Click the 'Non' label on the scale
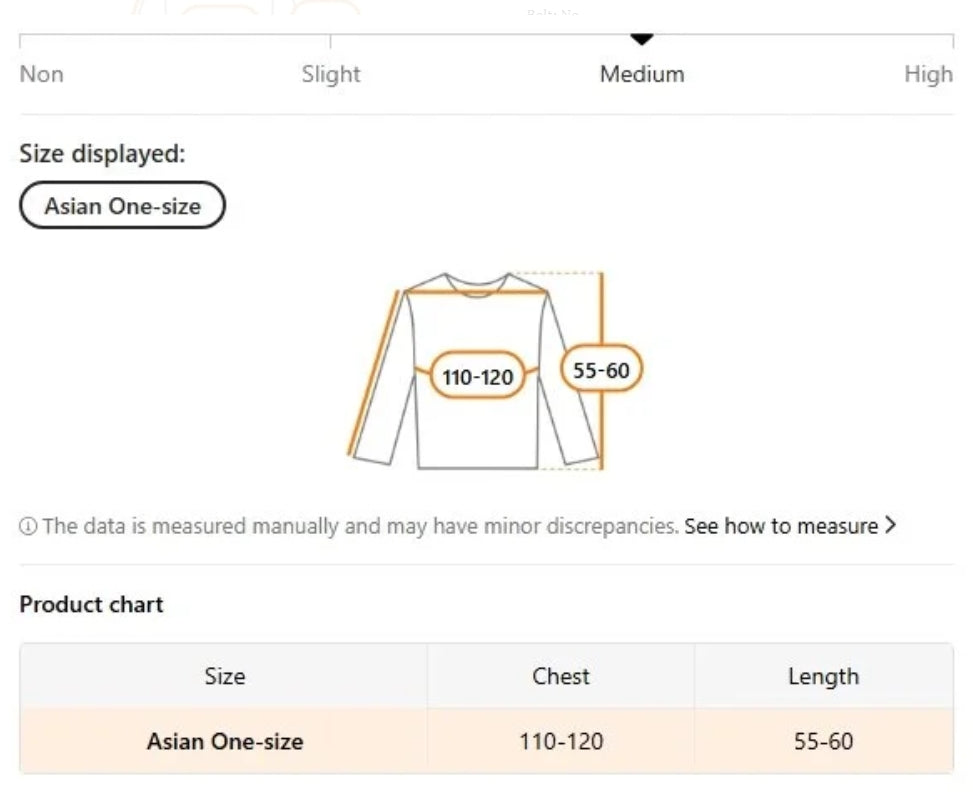 point(42,74)
